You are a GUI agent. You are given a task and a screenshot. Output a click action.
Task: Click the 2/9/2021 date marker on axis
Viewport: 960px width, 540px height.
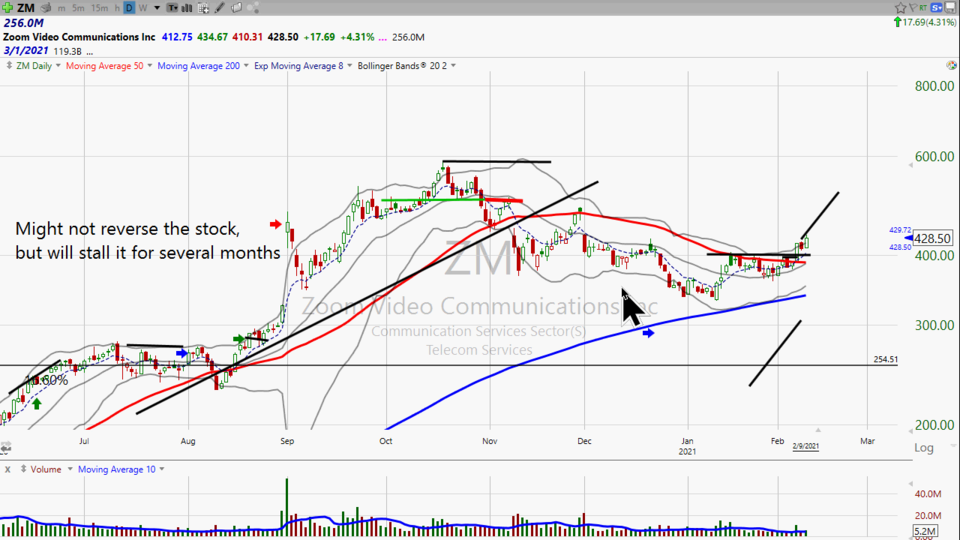(805, 446)
